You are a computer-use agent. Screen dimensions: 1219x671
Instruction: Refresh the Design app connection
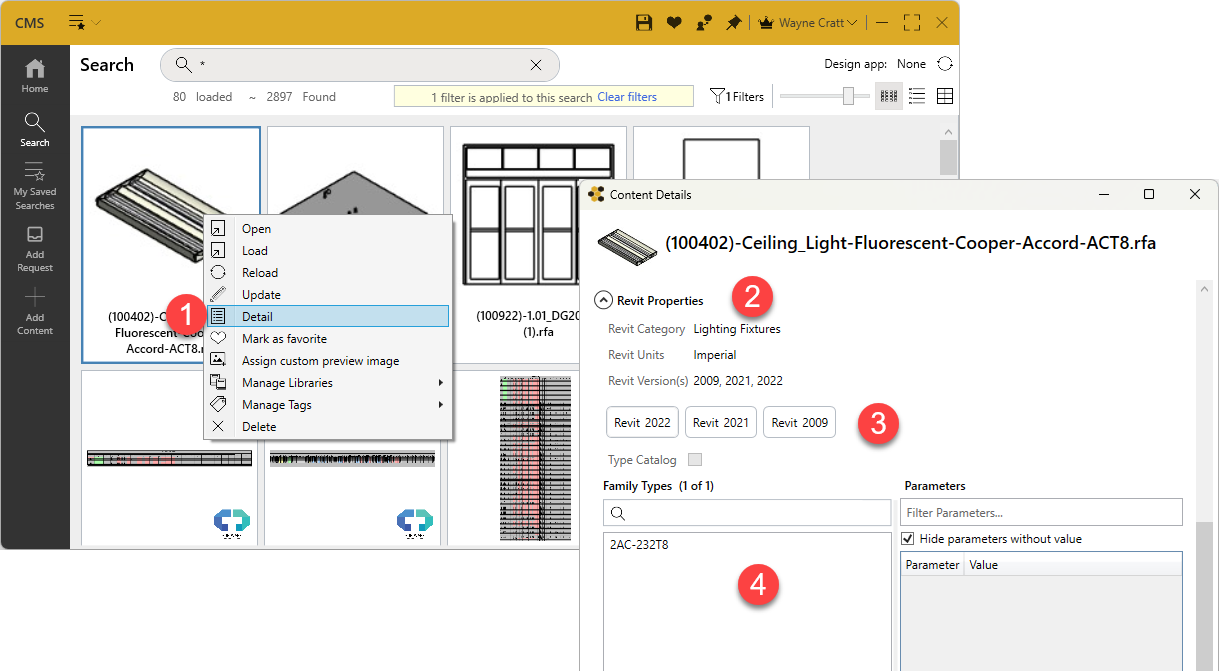coord(945,64)
